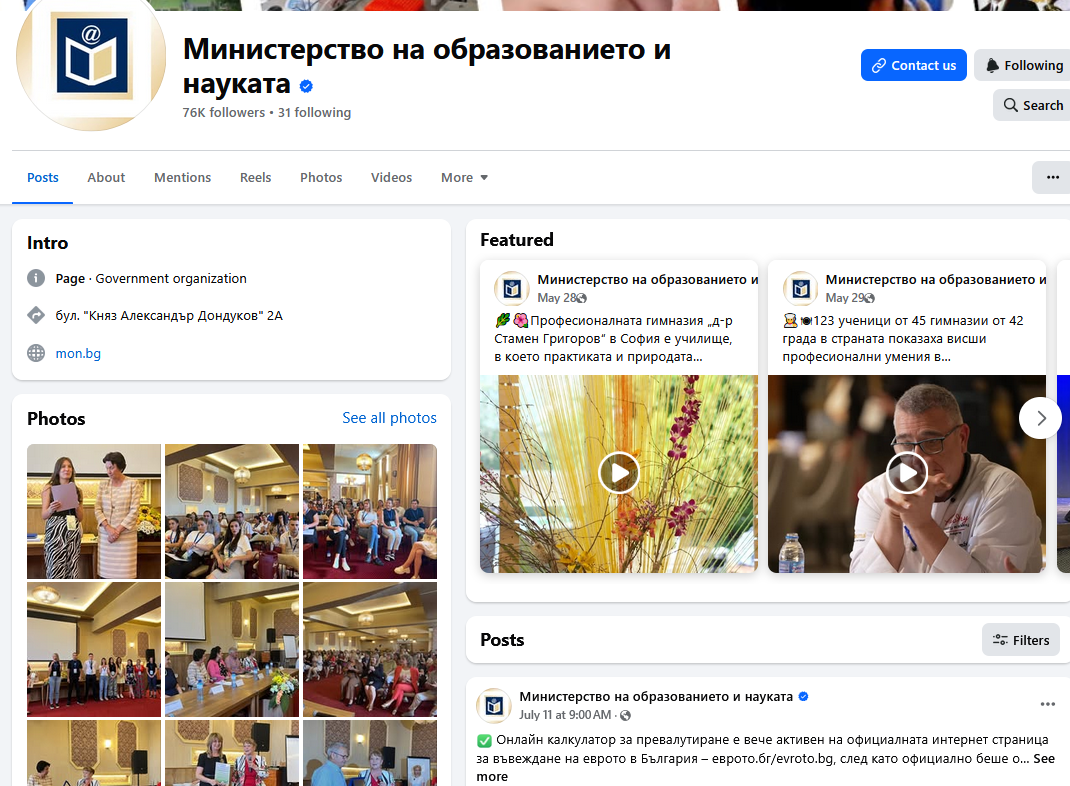Click avatar on the July 11 post
The width and height of the screenshot is (1070, 786).
[494, 705]
